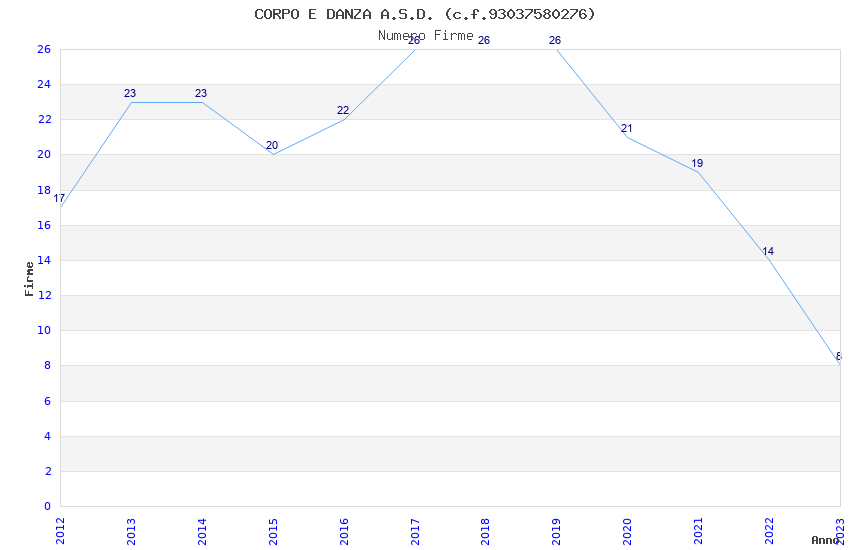Click the y-axis value 10
The width and height of the screenshot is (850, 550).
click(x=44, y=330)
